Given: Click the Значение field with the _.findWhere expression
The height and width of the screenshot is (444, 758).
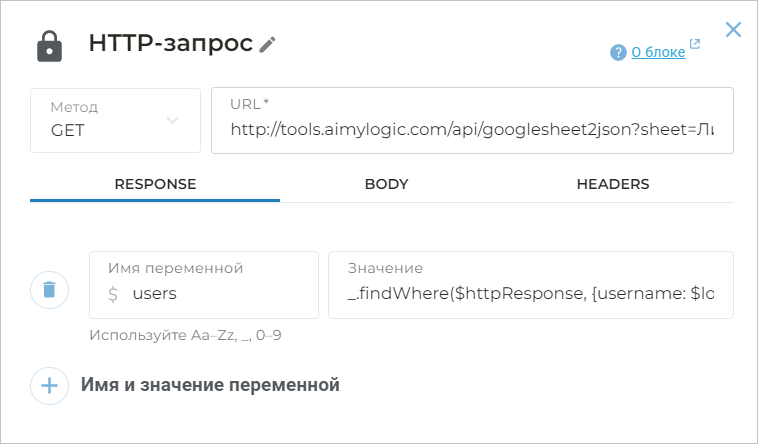Looking at the screenshot, I should pos(530,294).
